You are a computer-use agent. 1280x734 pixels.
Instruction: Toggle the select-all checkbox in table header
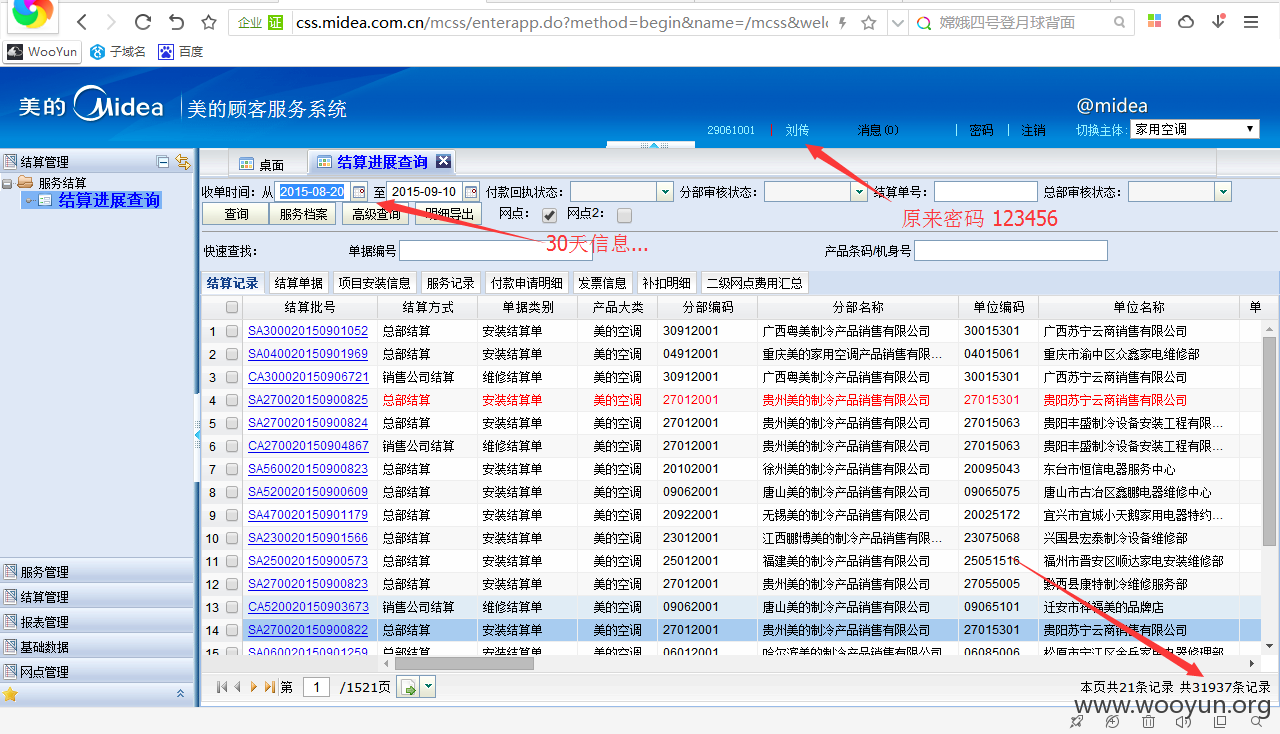pyautogui.click(x=232, y=307)
